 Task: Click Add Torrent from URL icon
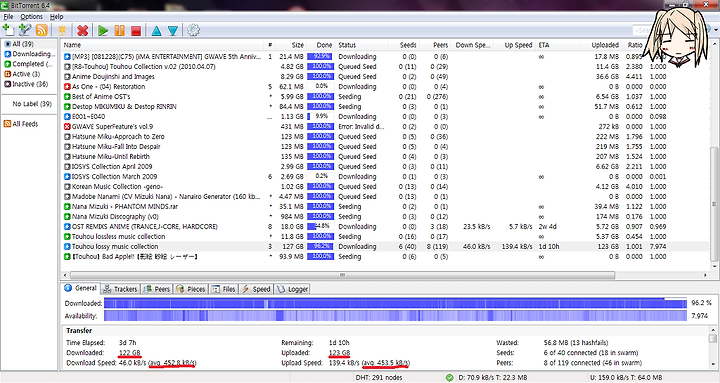[25, 30]
